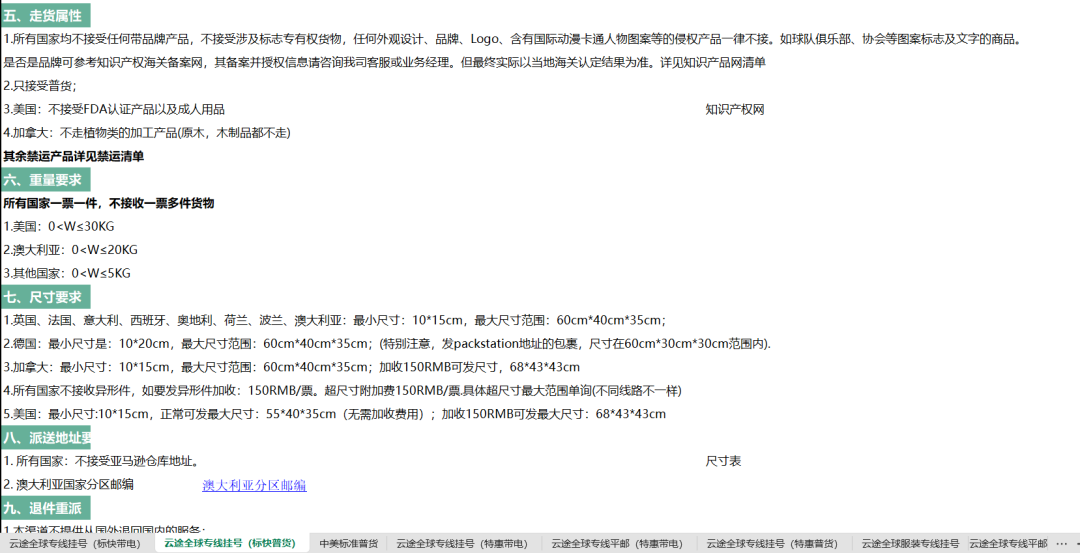Select the row '2.只接受普货；'
This screenshot has height=553, width=1080.
tap(40, 86)
